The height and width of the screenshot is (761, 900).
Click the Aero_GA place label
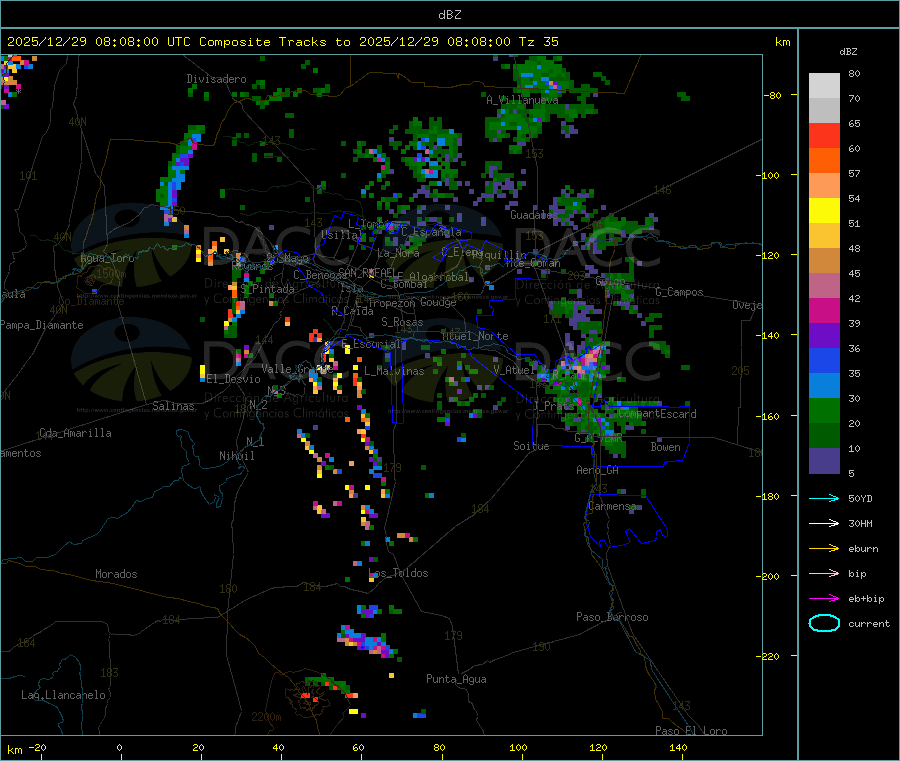[598, 470]
